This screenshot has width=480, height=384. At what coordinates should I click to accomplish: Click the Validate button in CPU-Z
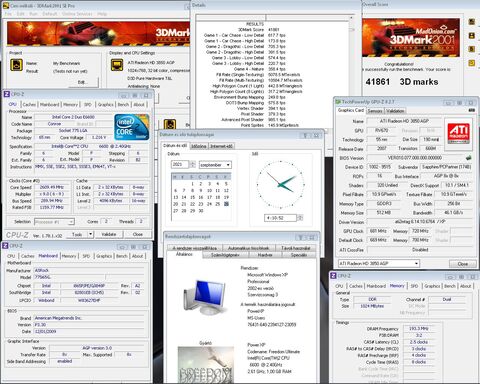pos(109,234)
